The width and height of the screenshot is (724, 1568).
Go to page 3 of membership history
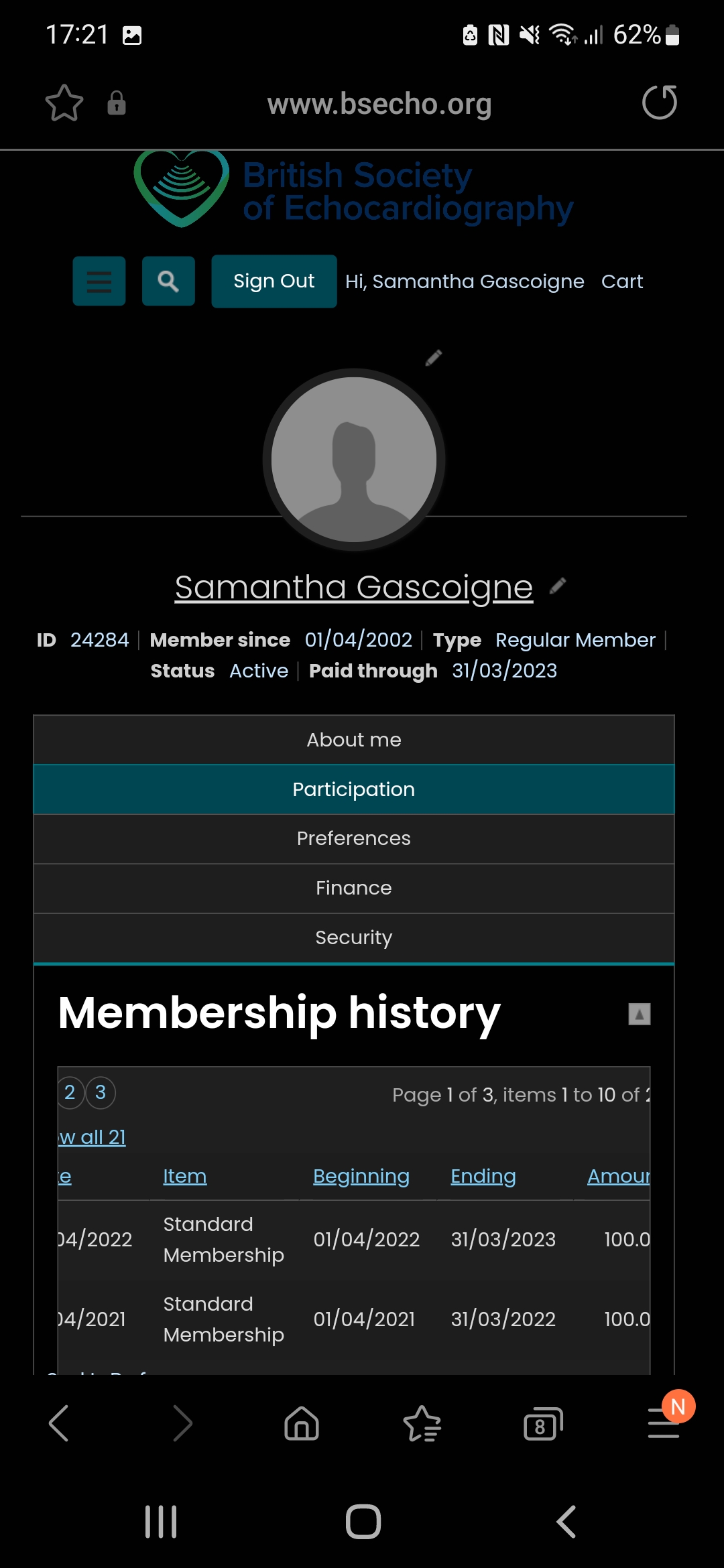(101, 1093)
